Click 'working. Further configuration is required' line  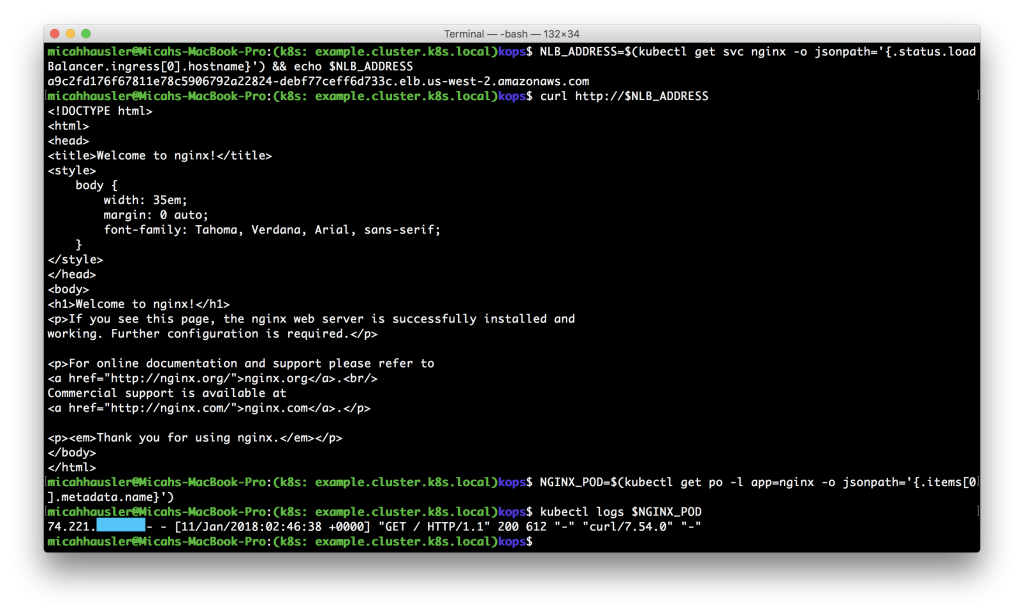pos(212,334)
